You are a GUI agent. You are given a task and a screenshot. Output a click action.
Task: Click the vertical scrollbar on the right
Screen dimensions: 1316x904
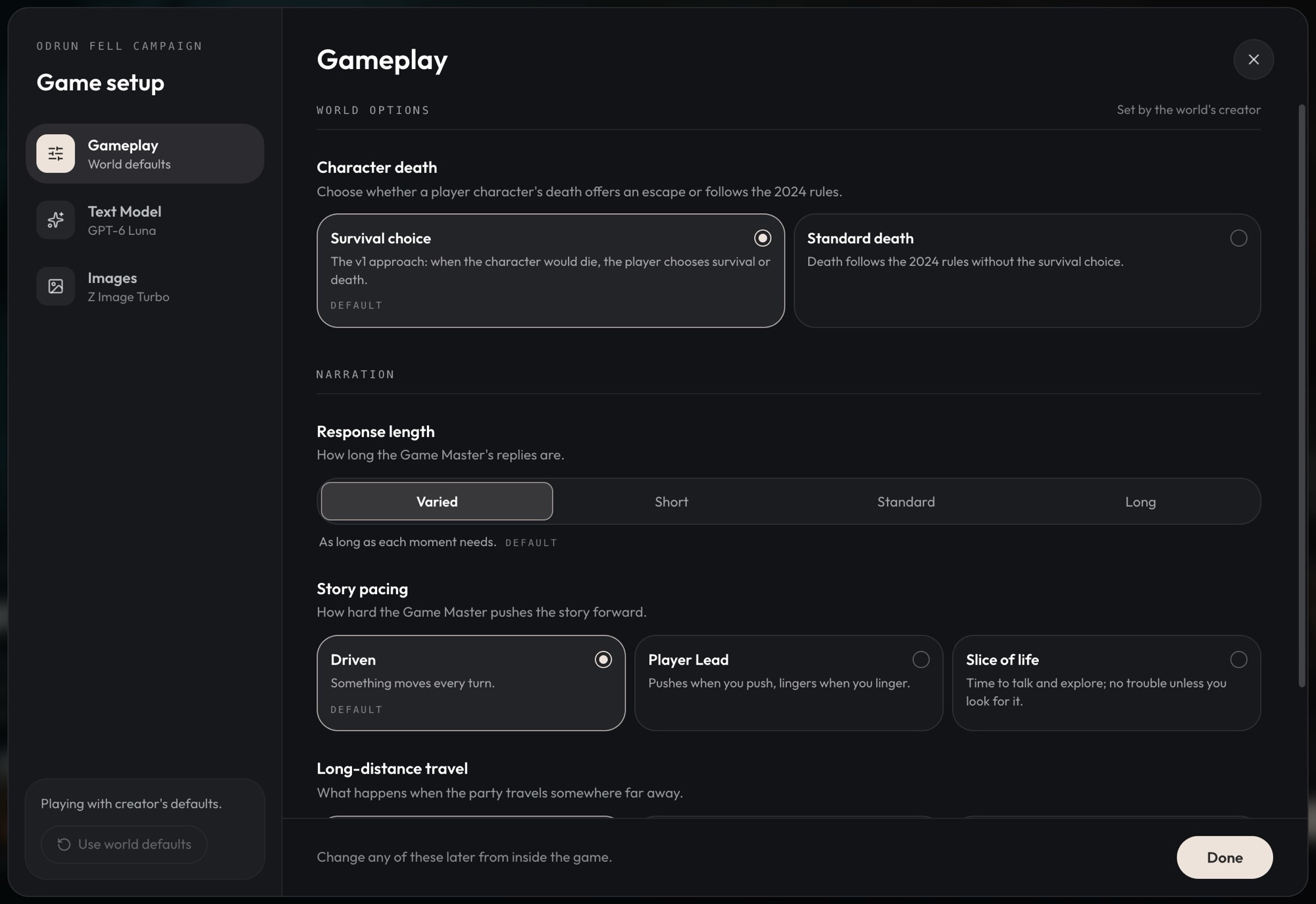pyautogui.click(x=1302, y=395)
